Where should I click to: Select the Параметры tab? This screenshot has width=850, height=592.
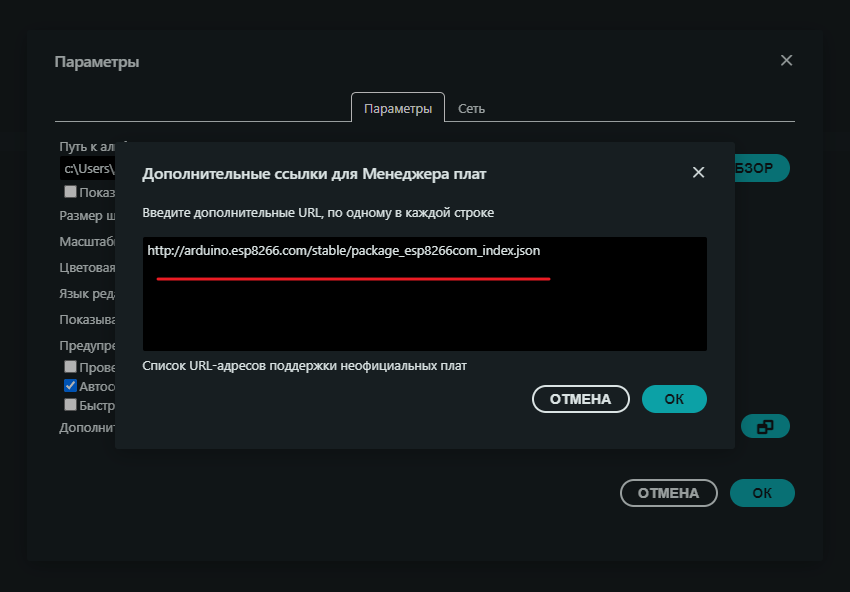(x=398, y=108)
